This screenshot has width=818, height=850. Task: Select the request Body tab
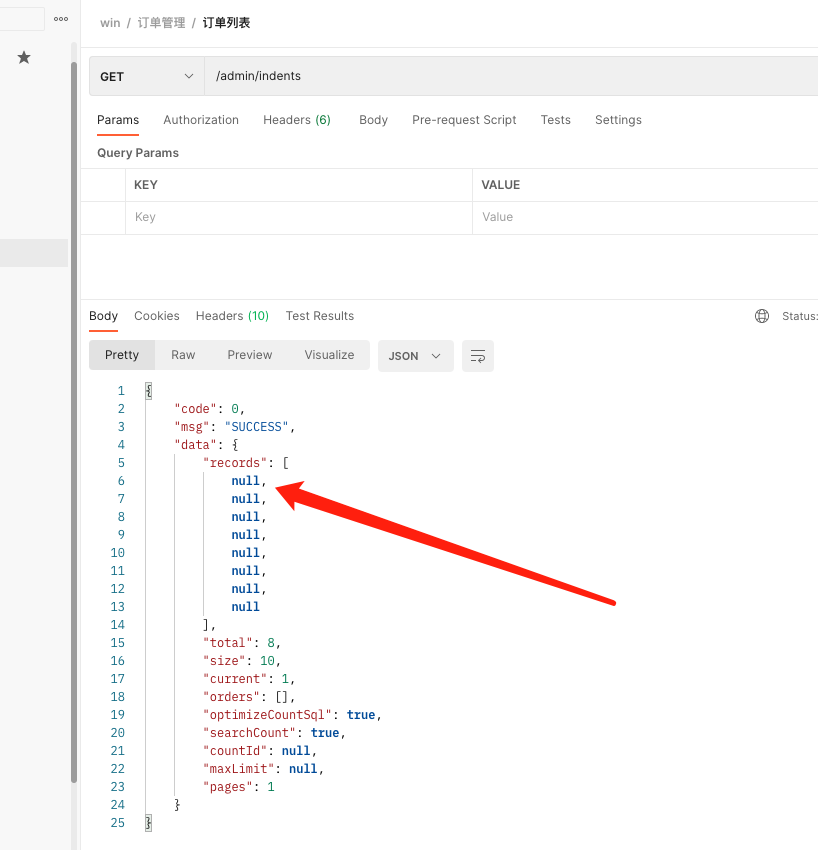(373, 120)
